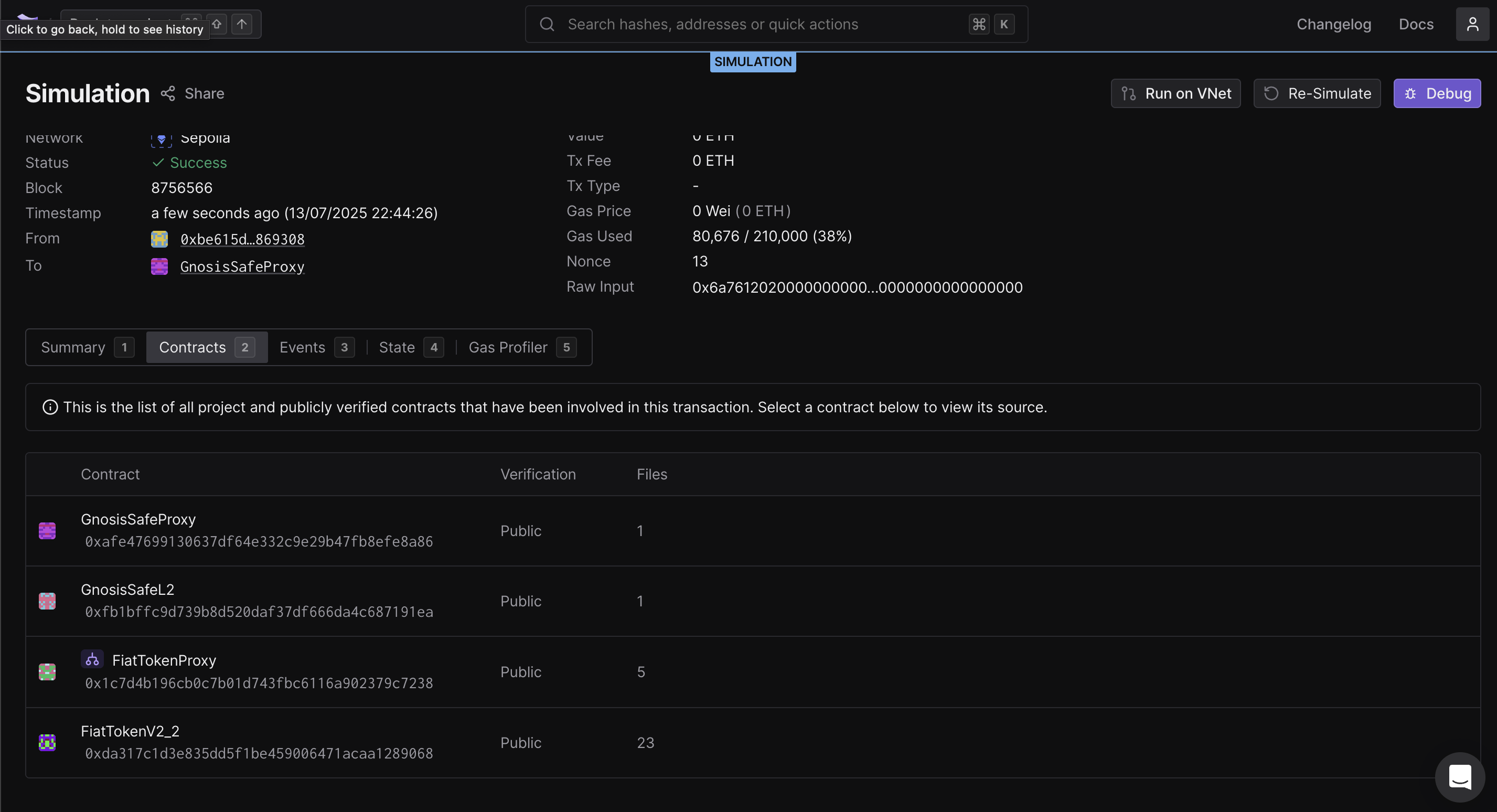Click Nonce value 13
Image resolution: width=1497 pixels, height=812 pixels.
[x=700, y=262]
